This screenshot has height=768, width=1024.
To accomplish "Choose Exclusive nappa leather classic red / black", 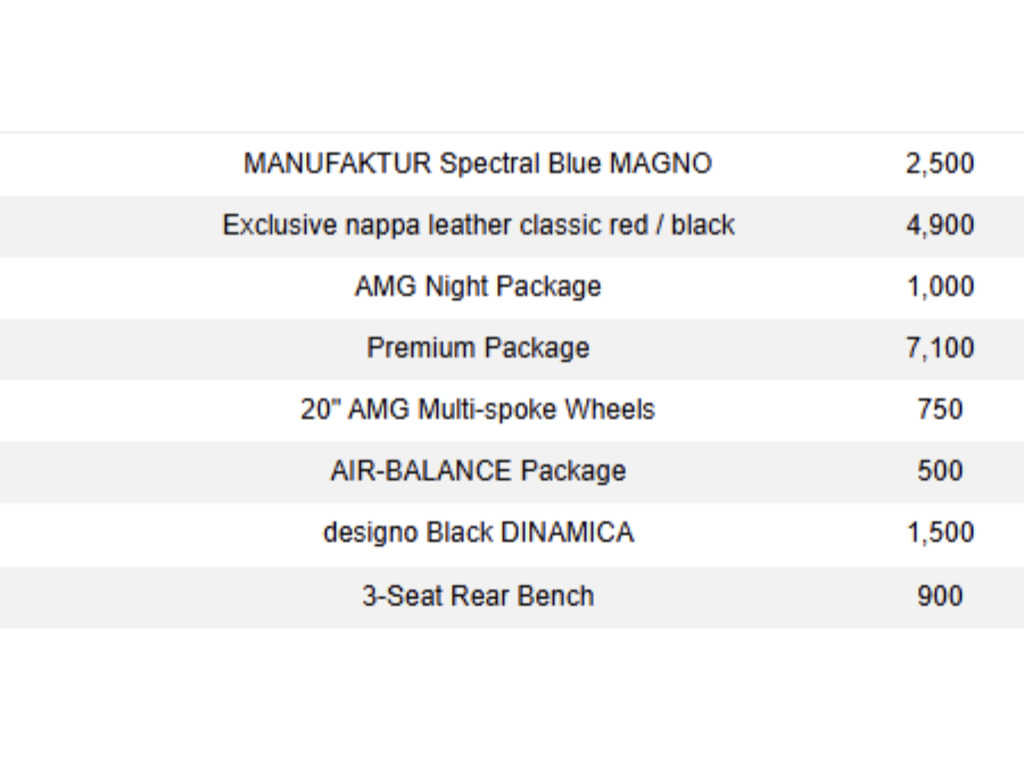I will pyautogui.click(x=478, y=225).
